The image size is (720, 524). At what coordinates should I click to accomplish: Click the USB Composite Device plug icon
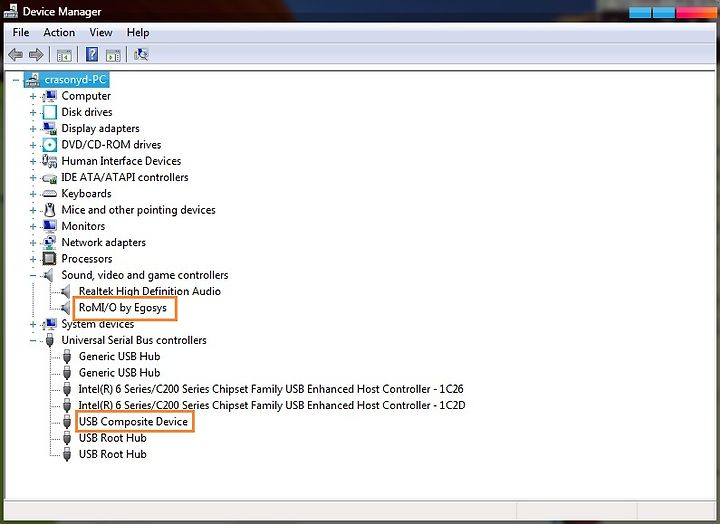click(x=67, y=422)
